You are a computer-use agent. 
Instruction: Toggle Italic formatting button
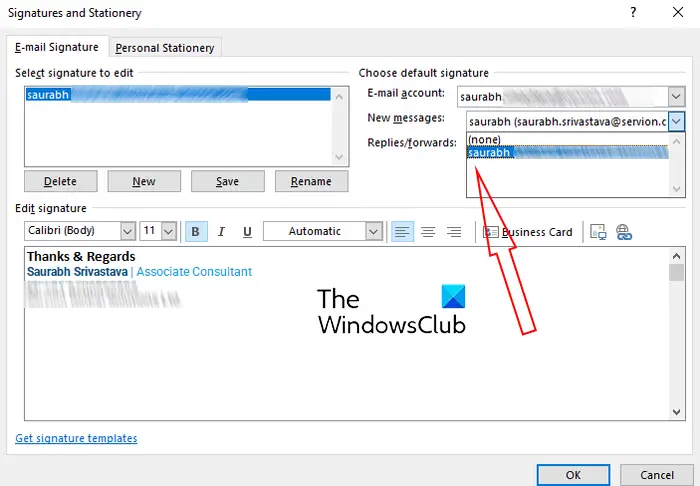coord(221,232)
